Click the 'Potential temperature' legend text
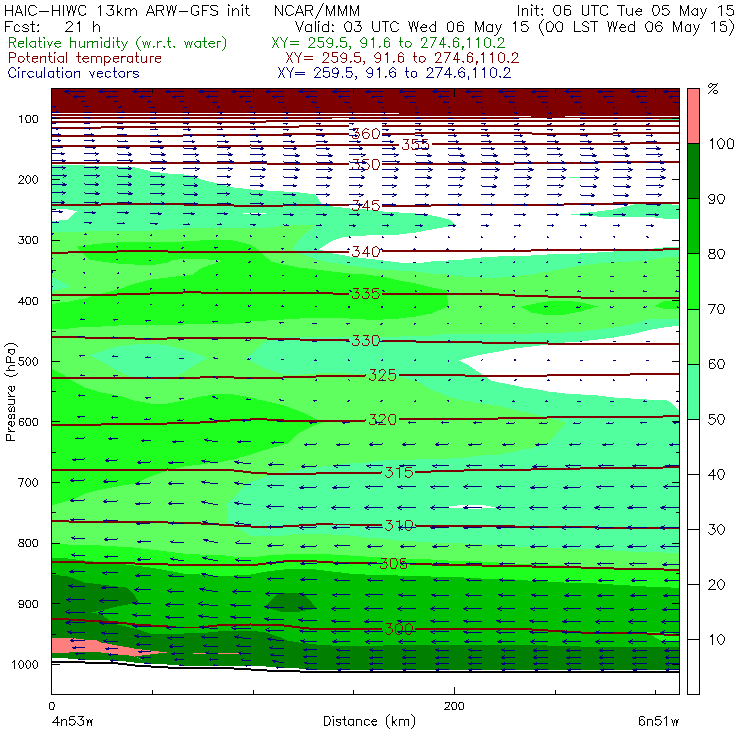Screen dimensions: 740x740 pos(85,58)
